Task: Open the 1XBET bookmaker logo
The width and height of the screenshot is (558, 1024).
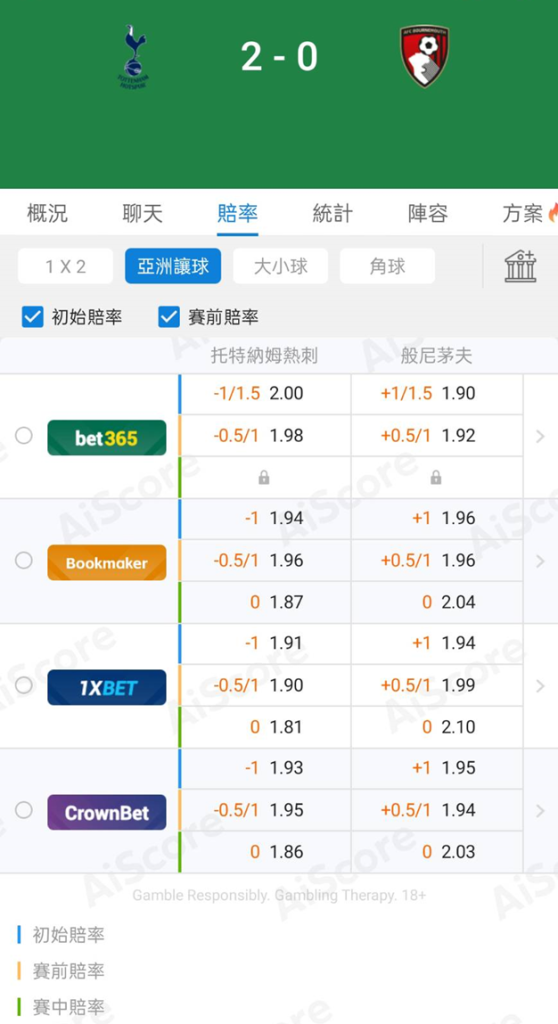Action: [x=107, y=687]
